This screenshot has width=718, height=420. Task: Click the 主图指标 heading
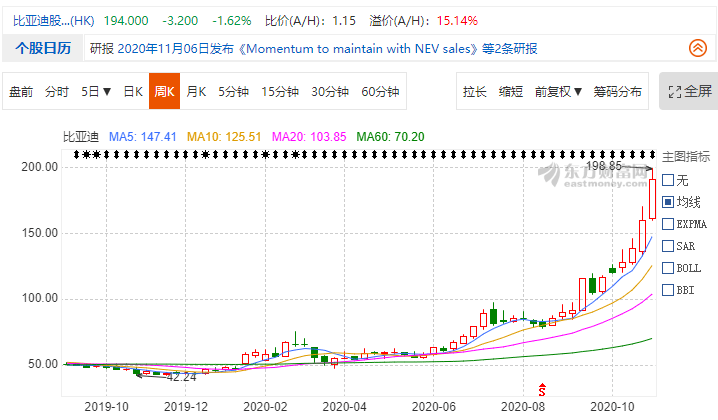point(686,157)
